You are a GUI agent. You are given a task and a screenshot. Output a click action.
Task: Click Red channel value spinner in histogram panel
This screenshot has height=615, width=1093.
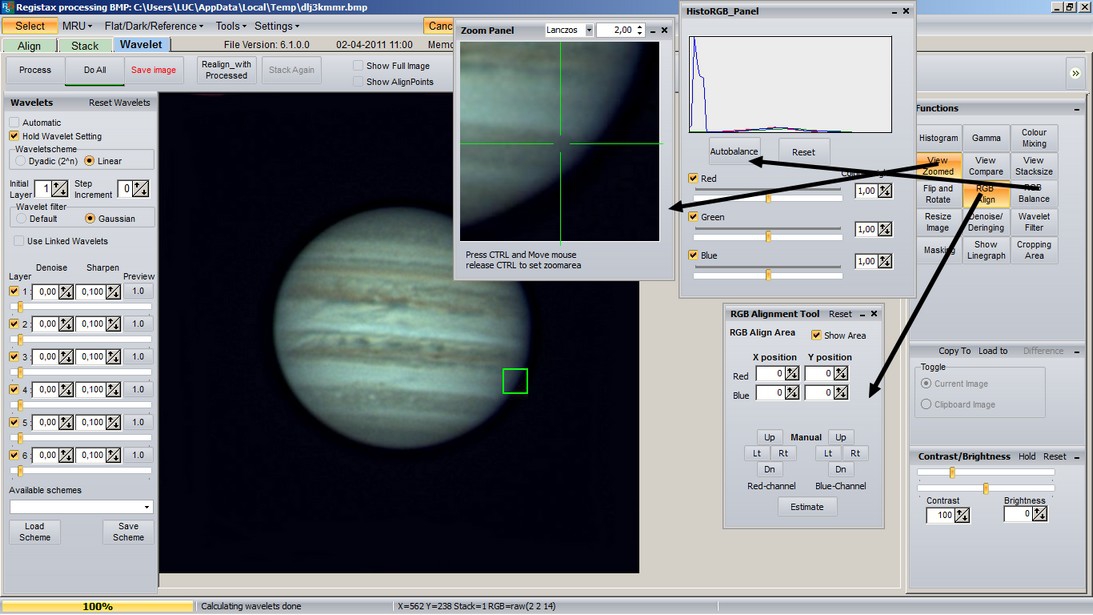[x=884, y=191]
